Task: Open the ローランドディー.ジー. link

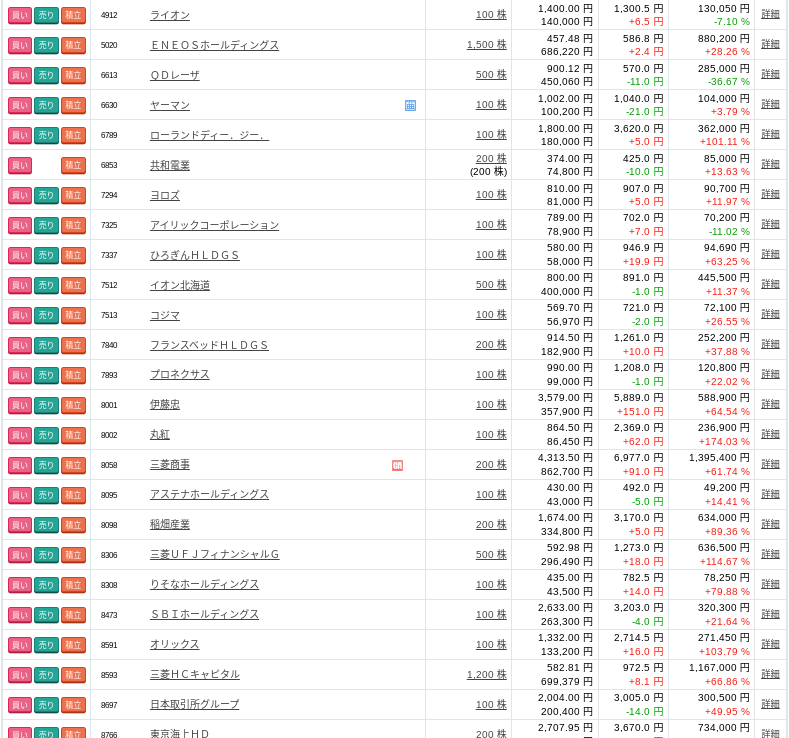Action: (x=209, y=135)
